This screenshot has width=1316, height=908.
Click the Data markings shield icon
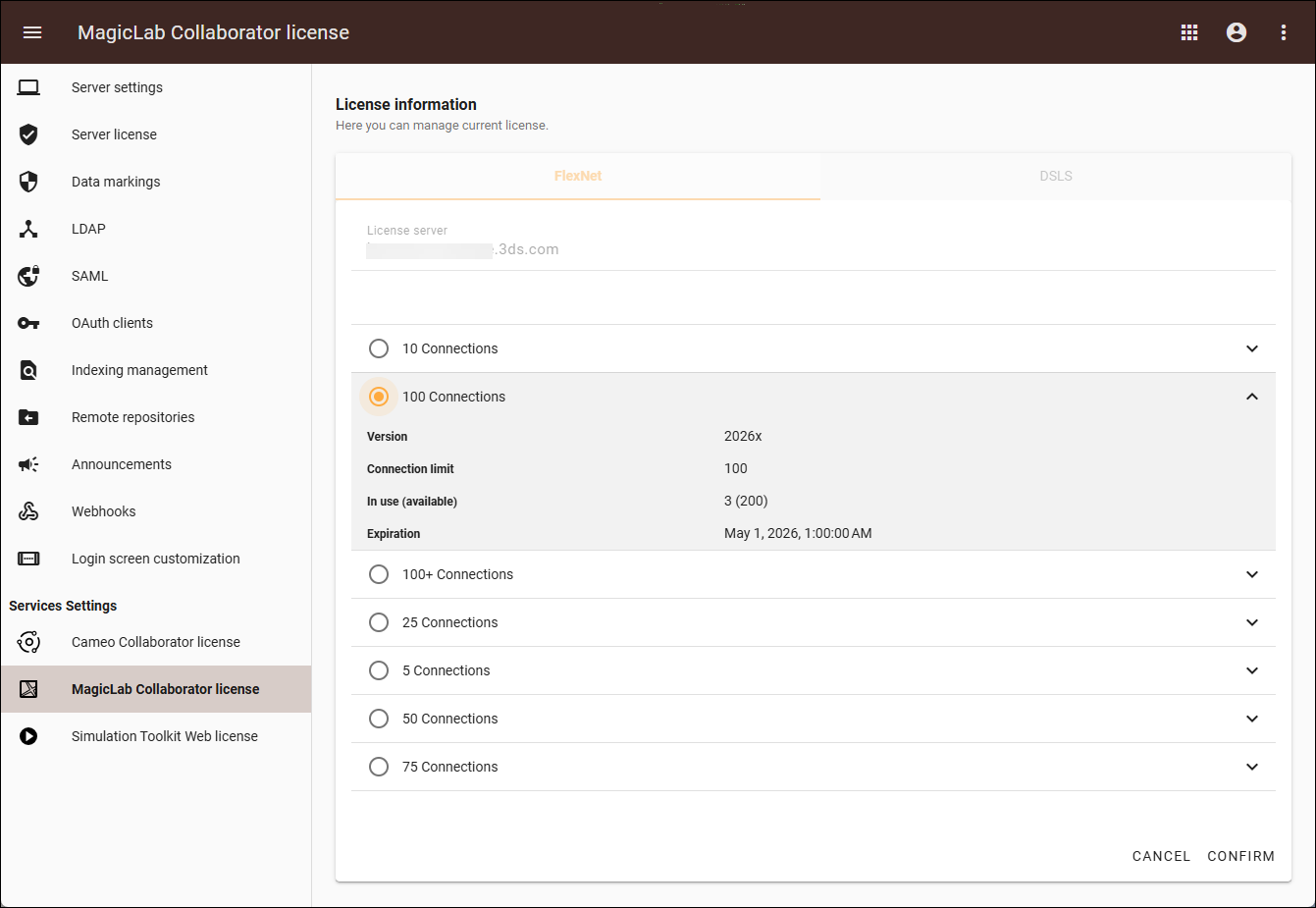pos(28,182)
